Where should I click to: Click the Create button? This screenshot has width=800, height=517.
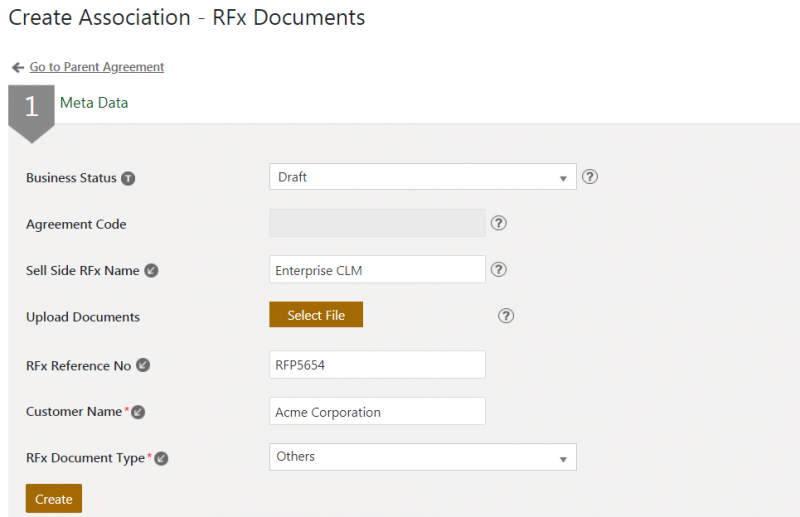click(54, 499)
